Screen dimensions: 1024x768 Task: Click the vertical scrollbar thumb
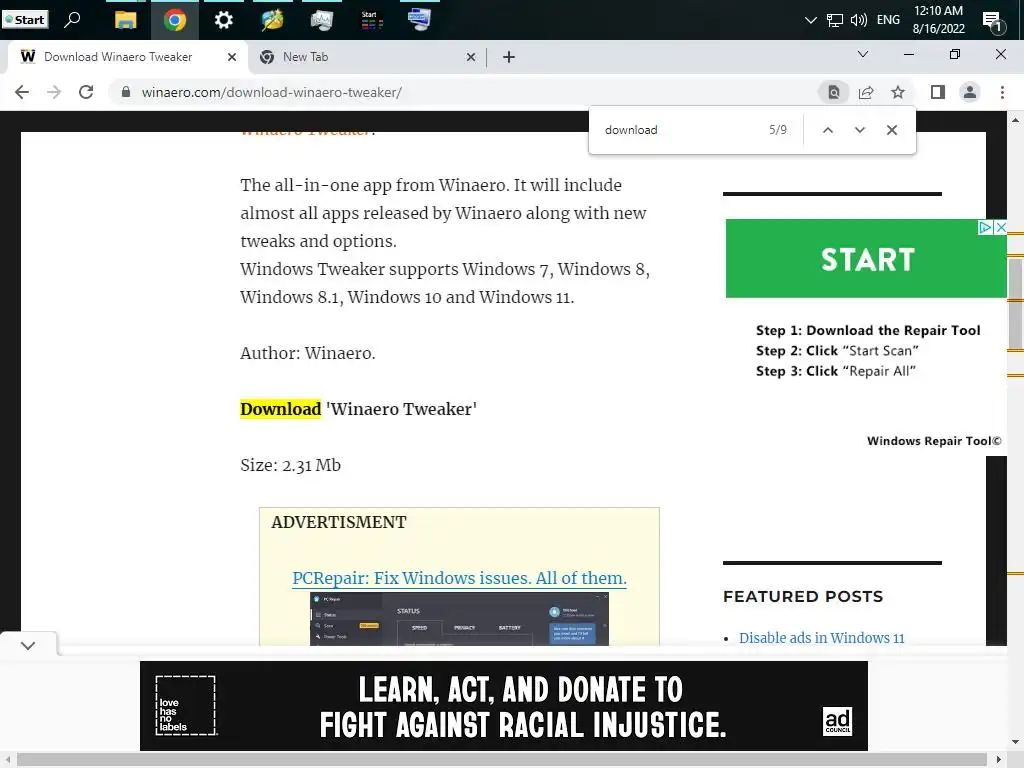point(1016,304)
